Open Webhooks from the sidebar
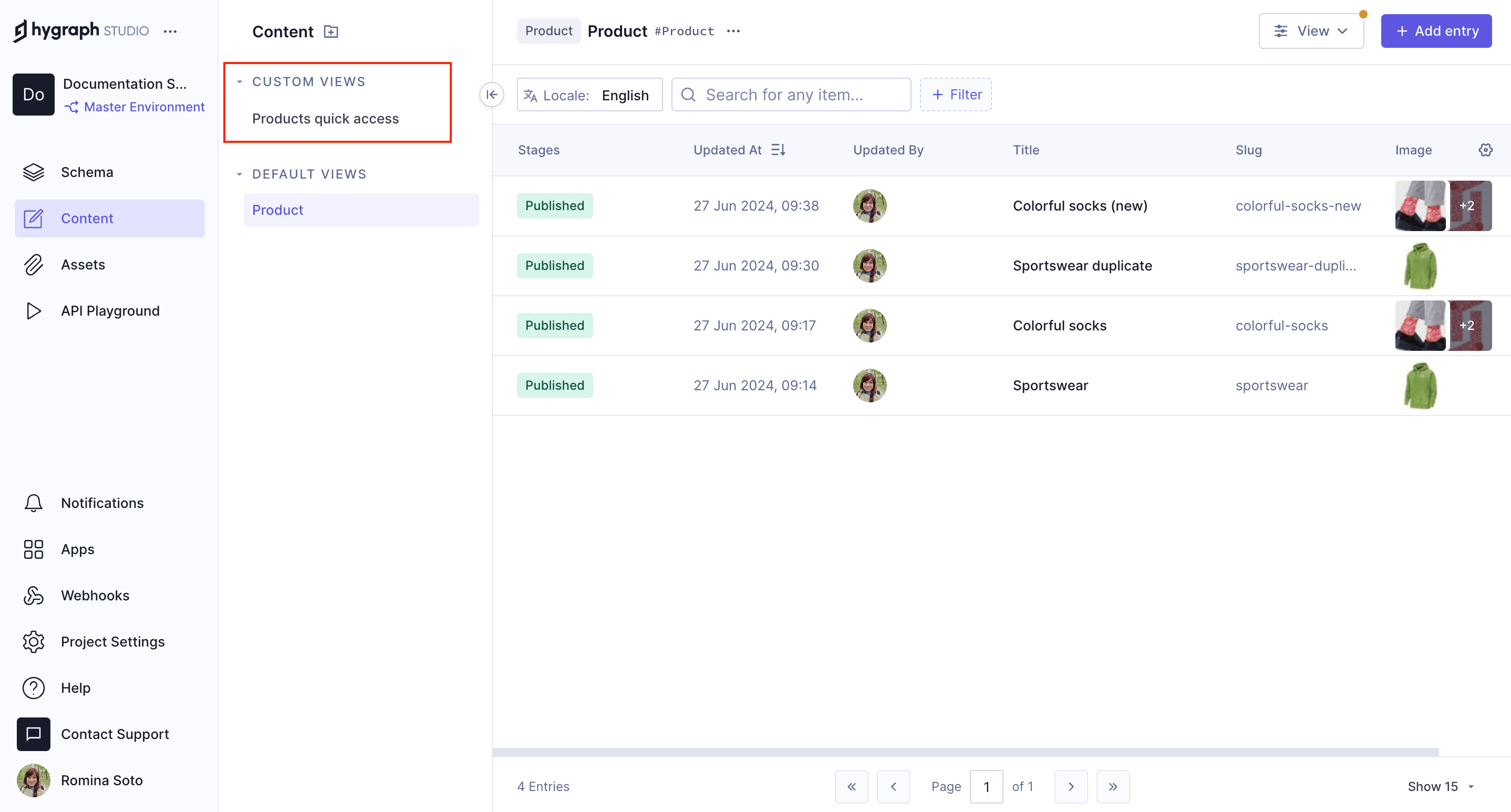 pyautogui.click(x=95, y=595)
